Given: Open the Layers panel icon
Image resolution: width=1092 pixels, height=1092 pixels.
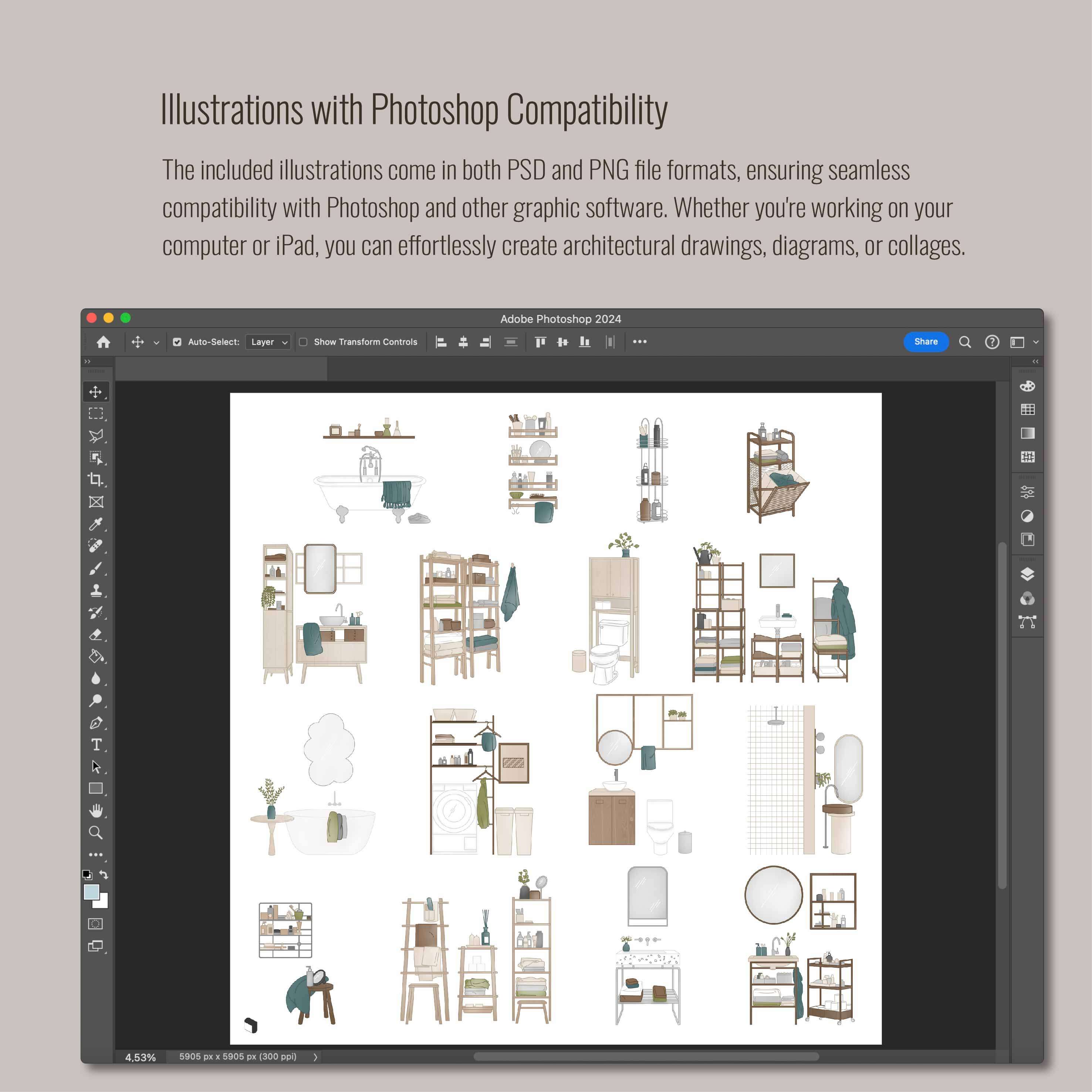Looking at the screenshot, I should point(1028,575).
